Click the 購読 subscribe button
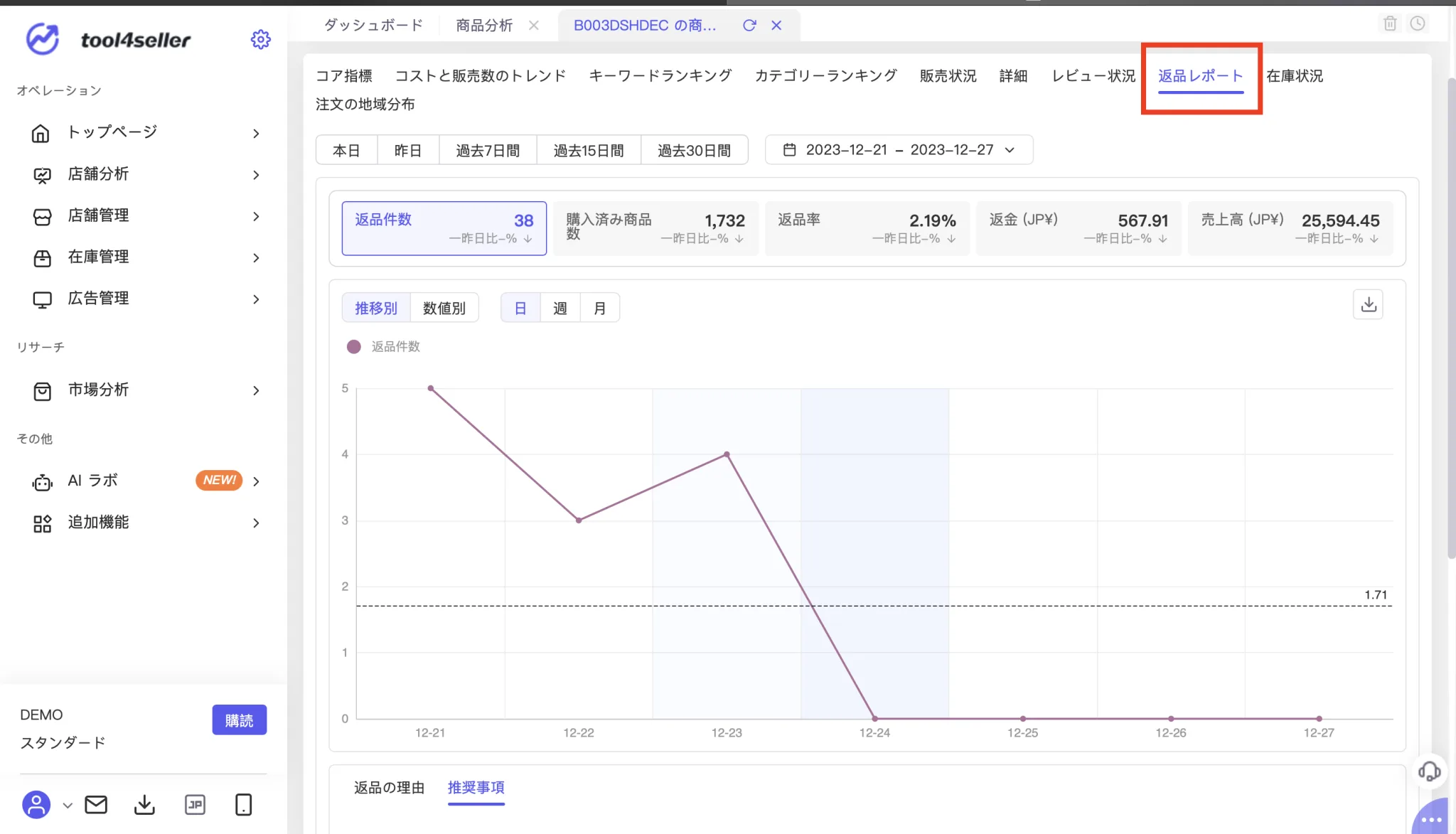 pos(240,720)
